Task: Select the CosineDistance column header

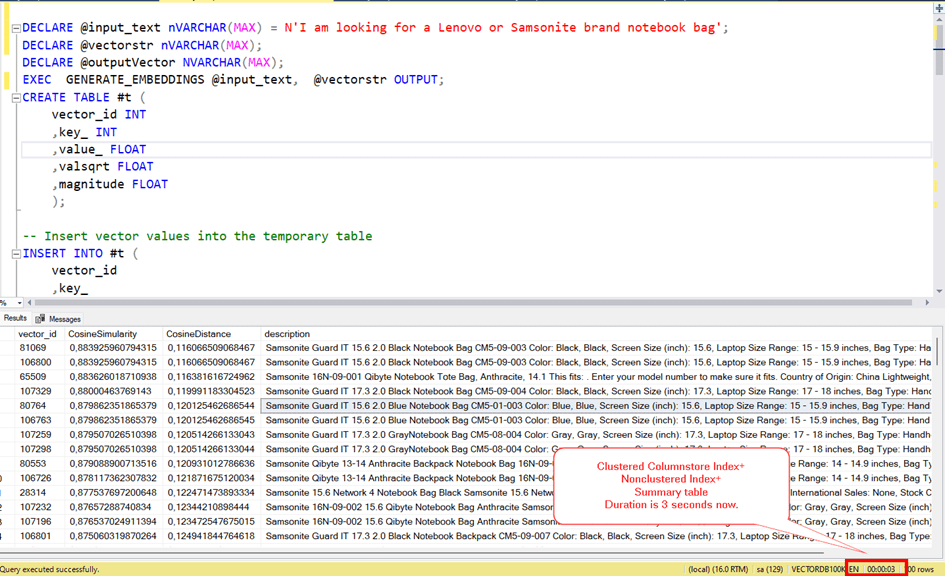Action: (198, 334)
